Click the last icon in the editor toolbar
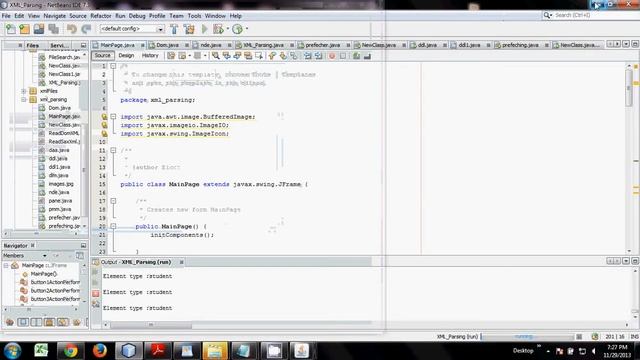 click(367, 56)
